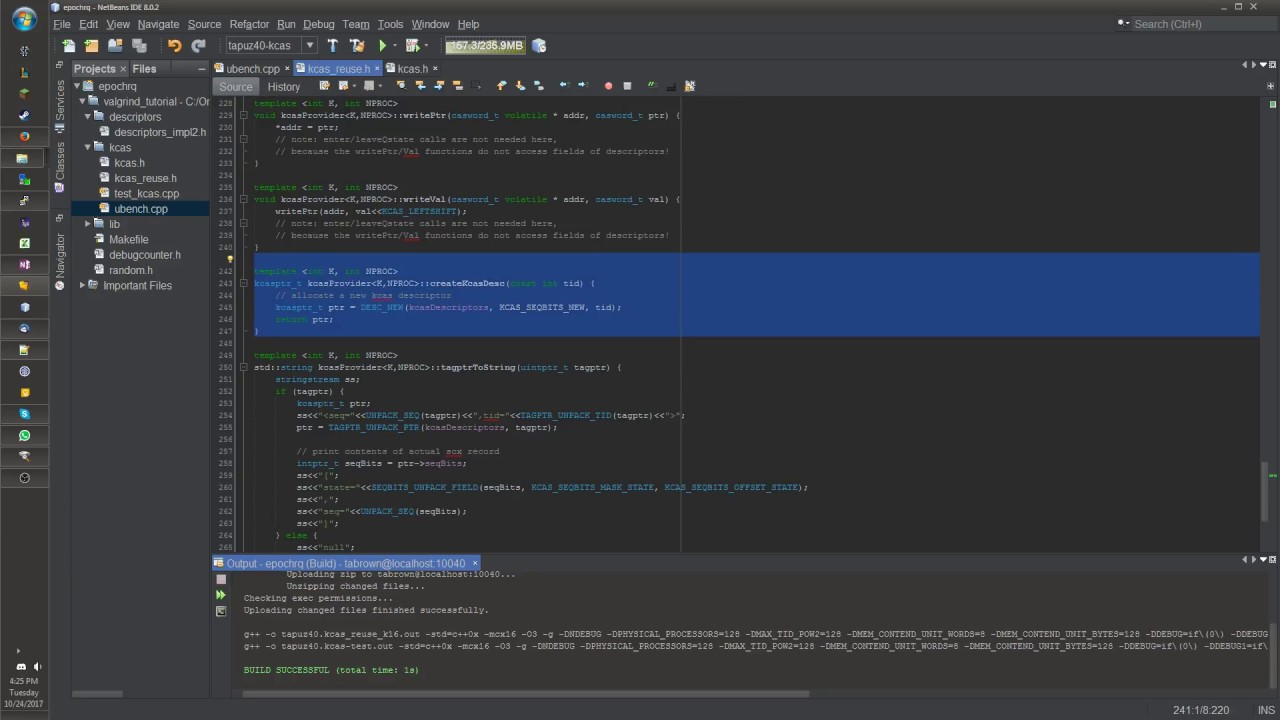Screen dimensions: 1280x720
Task: Click the Redo arrow icon
Action: 198,46
